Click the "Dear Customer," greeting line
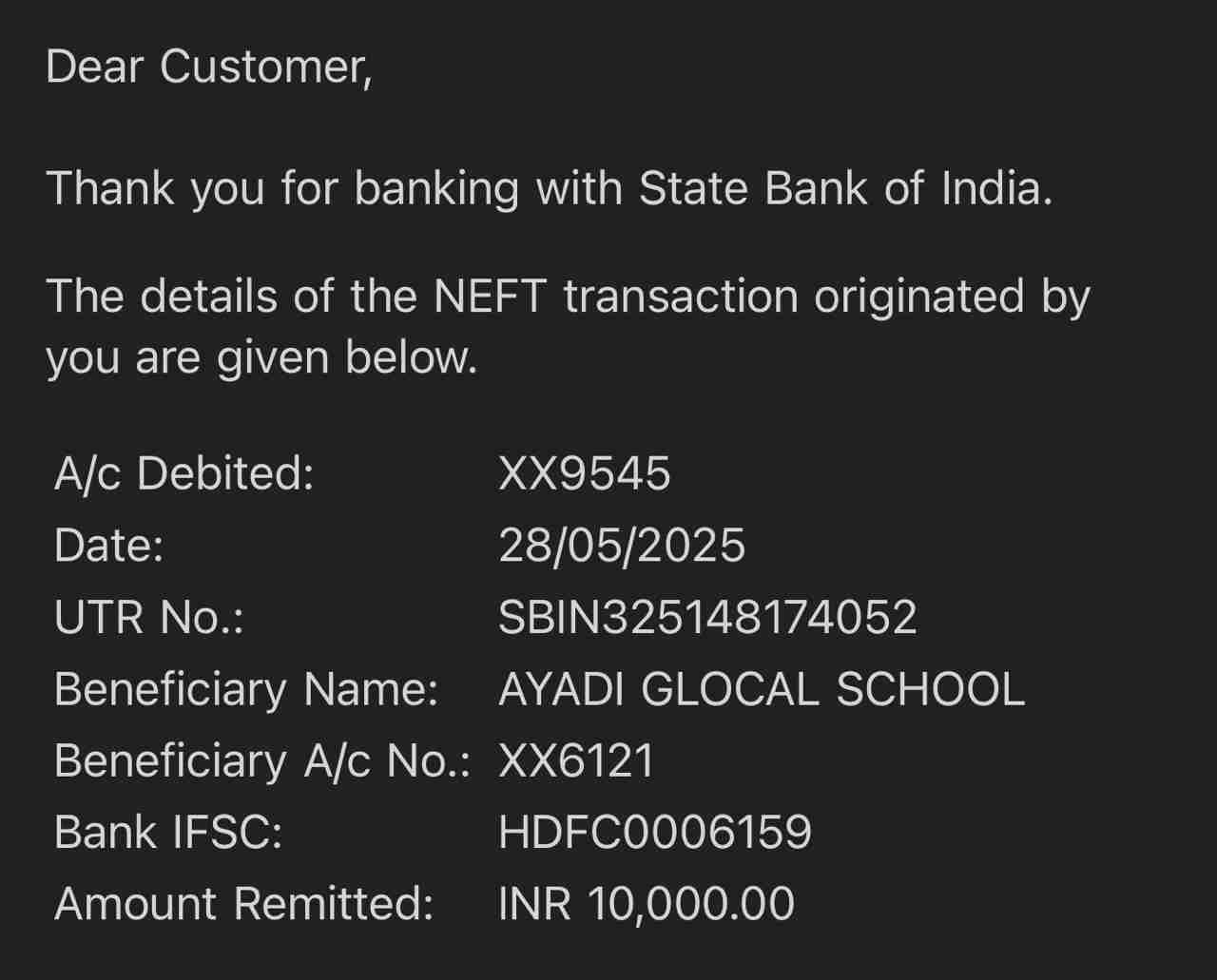The height and width of the screenshot is (980, 1217). [x=208, y=67]
